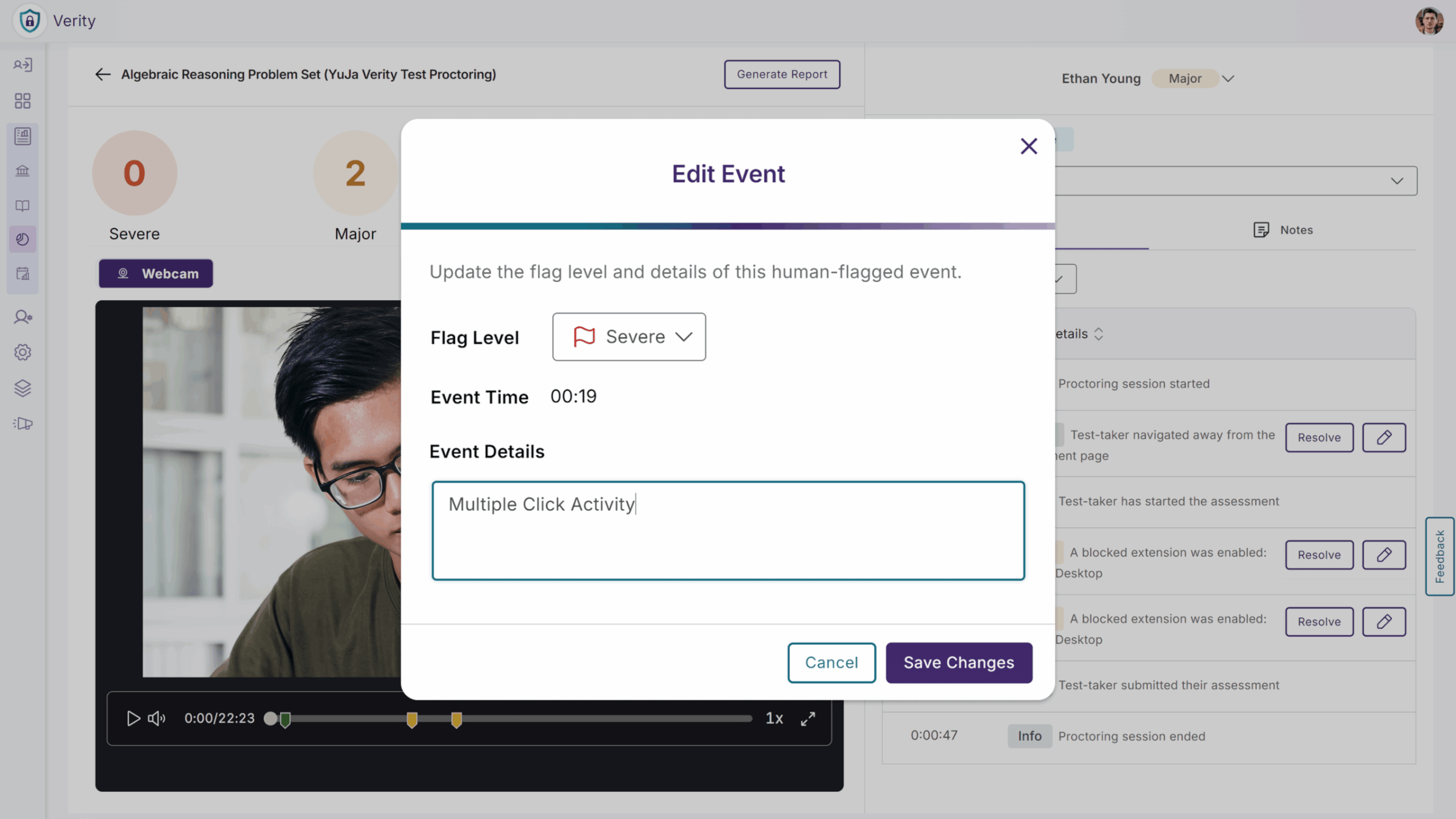Click the Cancel button

click(831, 662)
